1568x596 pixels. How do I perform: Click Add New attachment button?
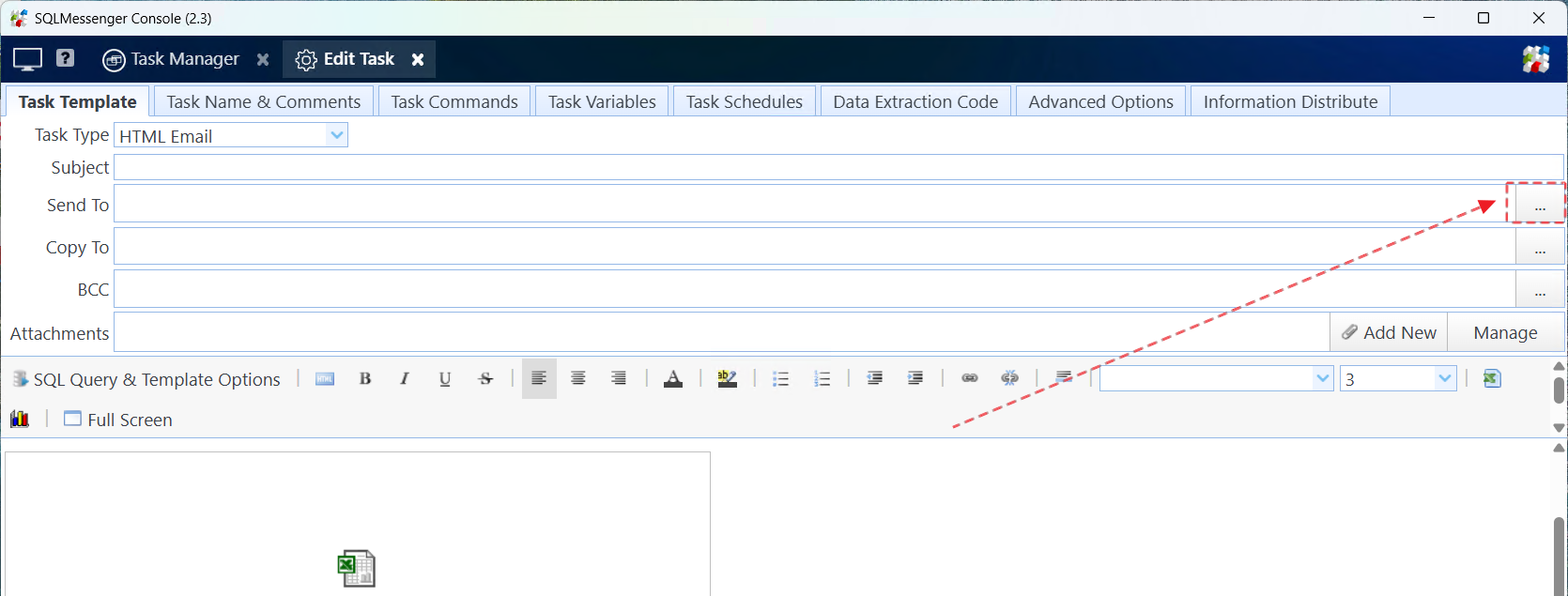tap(1389, 332)
